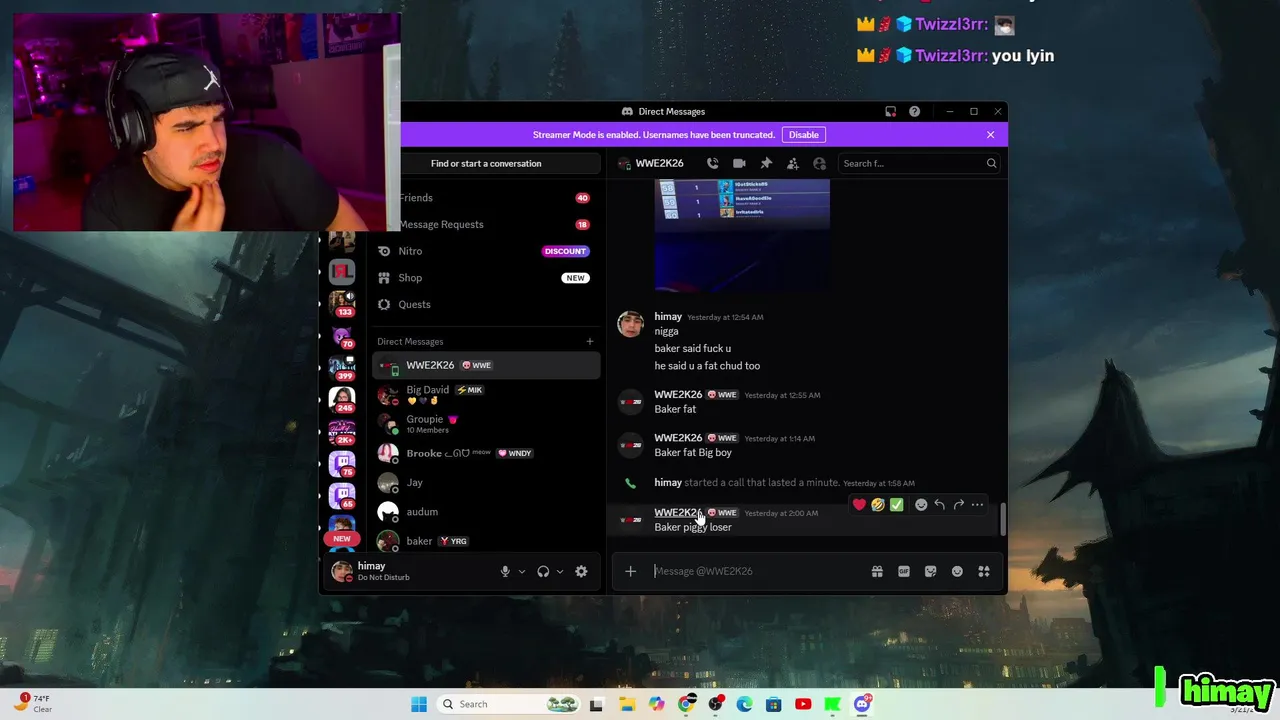The image size is (1280, 720).
Task: Open the add reaction smiley picker
Action: click(921, 504)
